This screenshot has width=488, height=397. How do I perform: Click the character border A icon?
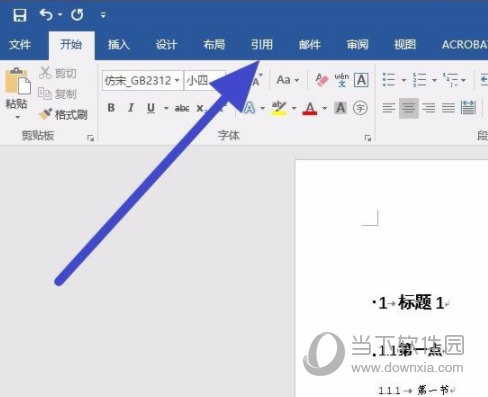pyautogui.click(x=361, y=80)
